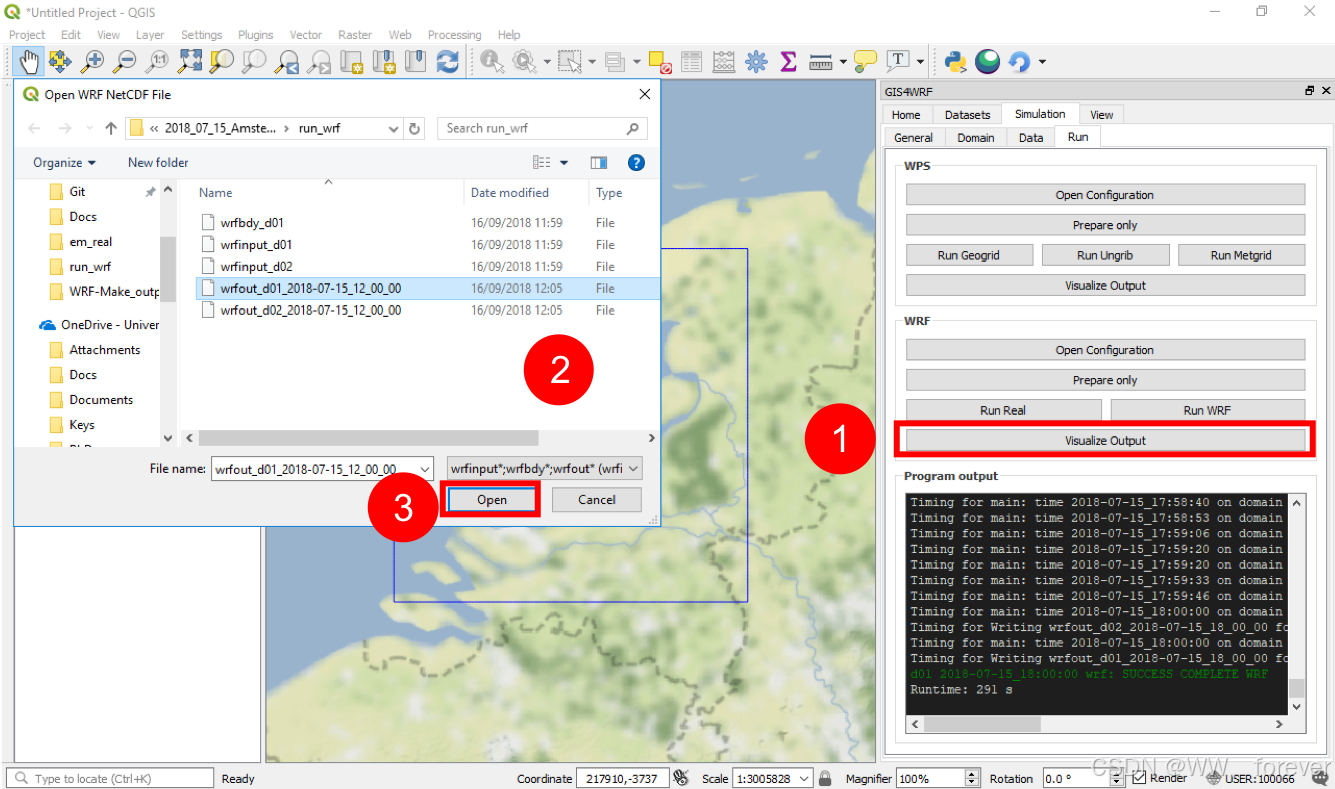Open the plugin reloader dropdown arrow
The height and width of the screenshot is (789, 1335).
coord(1042,62)
